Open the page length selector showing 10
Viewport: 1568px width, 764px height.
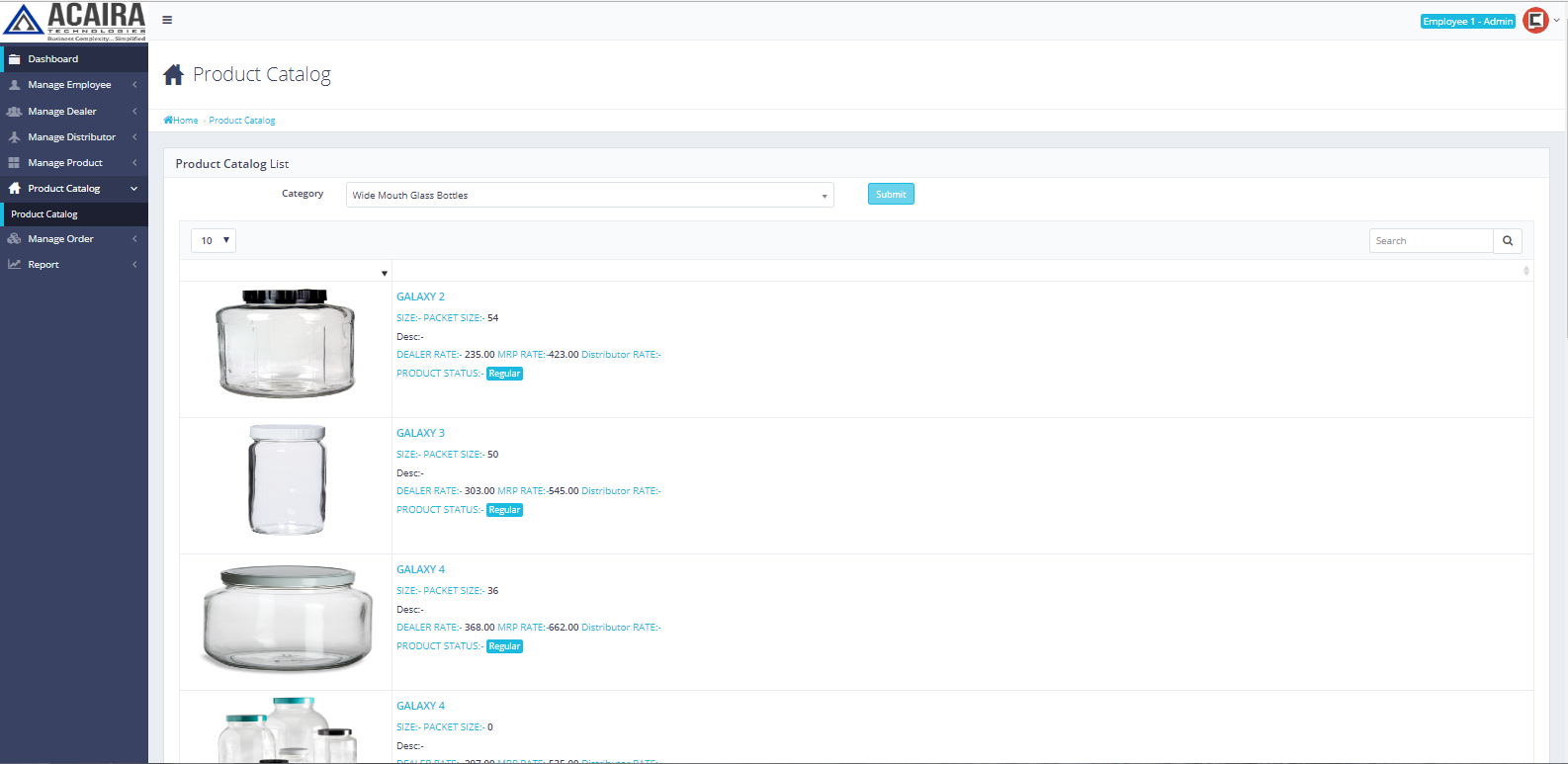(214, 241)
